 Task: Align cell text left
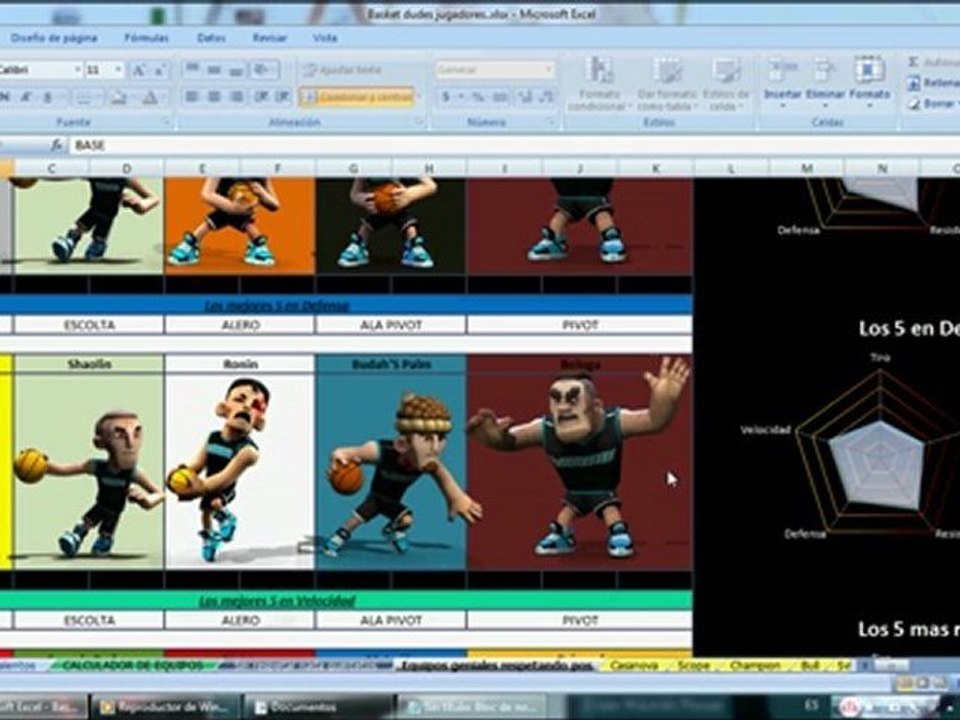[x=192, y=97]
